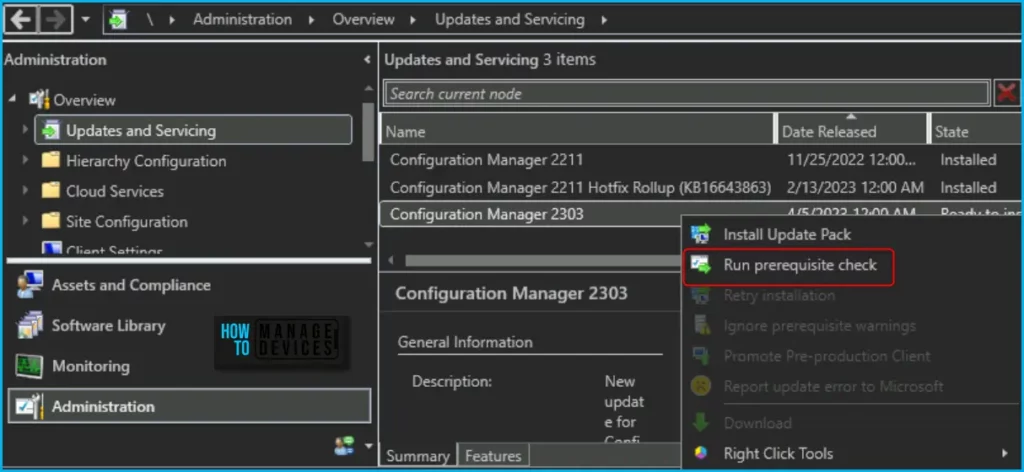Viewport: 1024px width, 472px height.
Task: Click the Install Update Pack menu icon
Action: 701,234
